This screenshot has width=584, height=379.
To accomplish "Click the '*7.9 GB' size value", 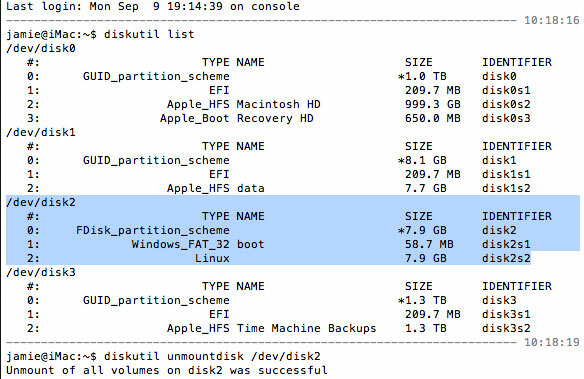I will (422, 230).
